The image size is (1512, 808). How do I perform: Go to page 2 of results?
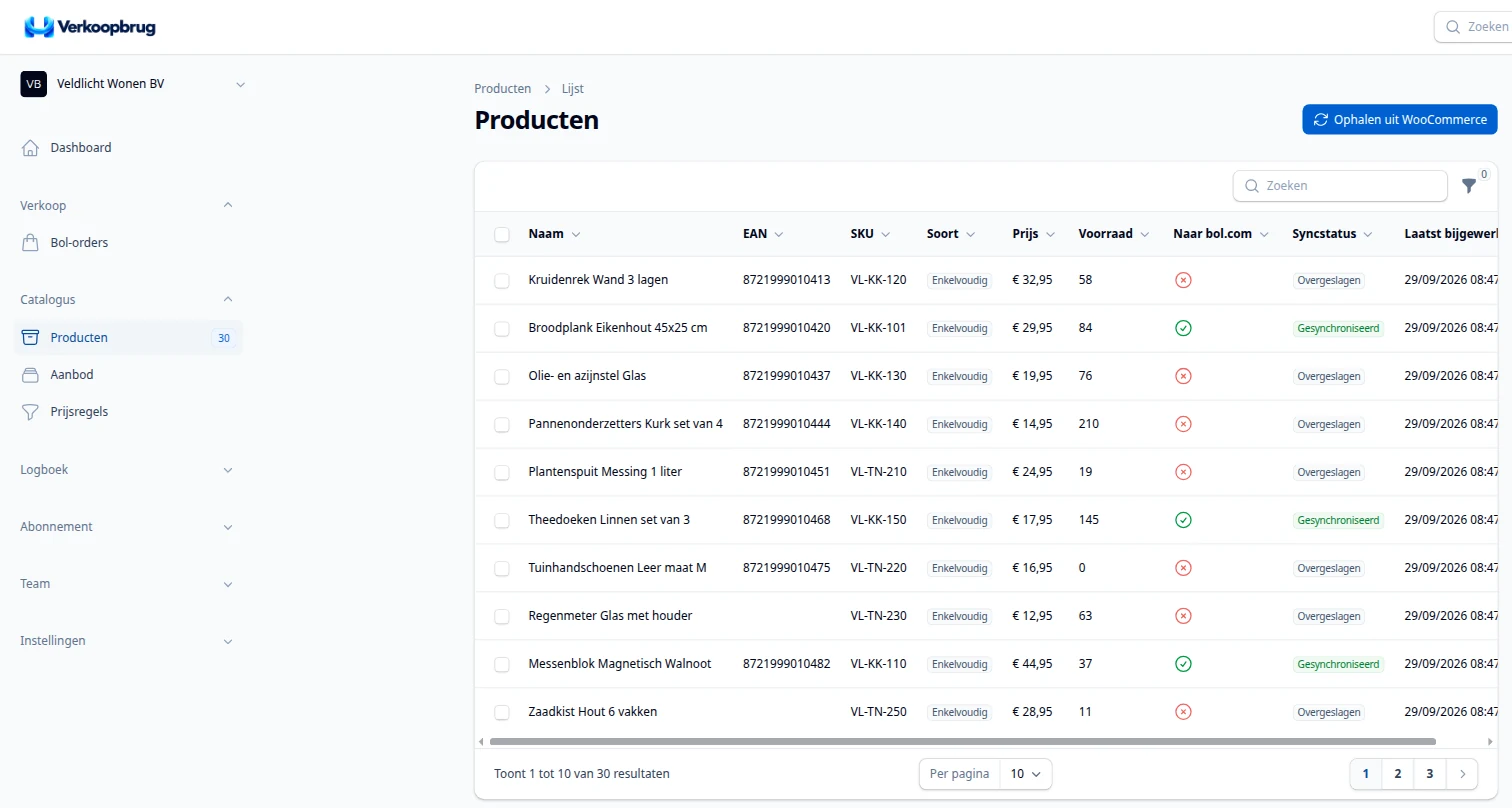pyautogui.click(x=1397, y=774)
